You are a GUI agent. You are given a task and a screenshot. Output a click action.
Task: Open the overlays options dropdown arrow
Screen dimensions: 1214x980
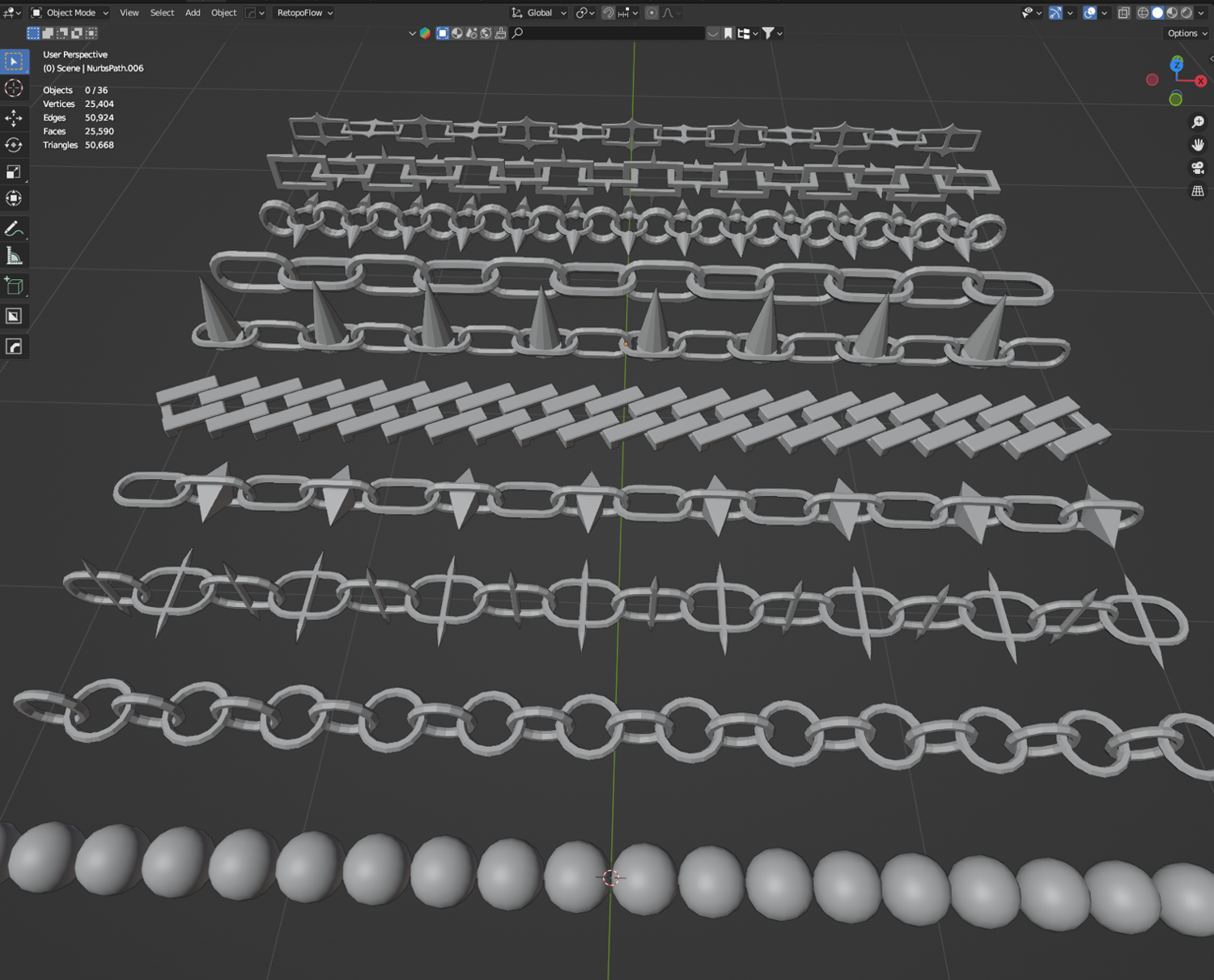point(1105,13)
